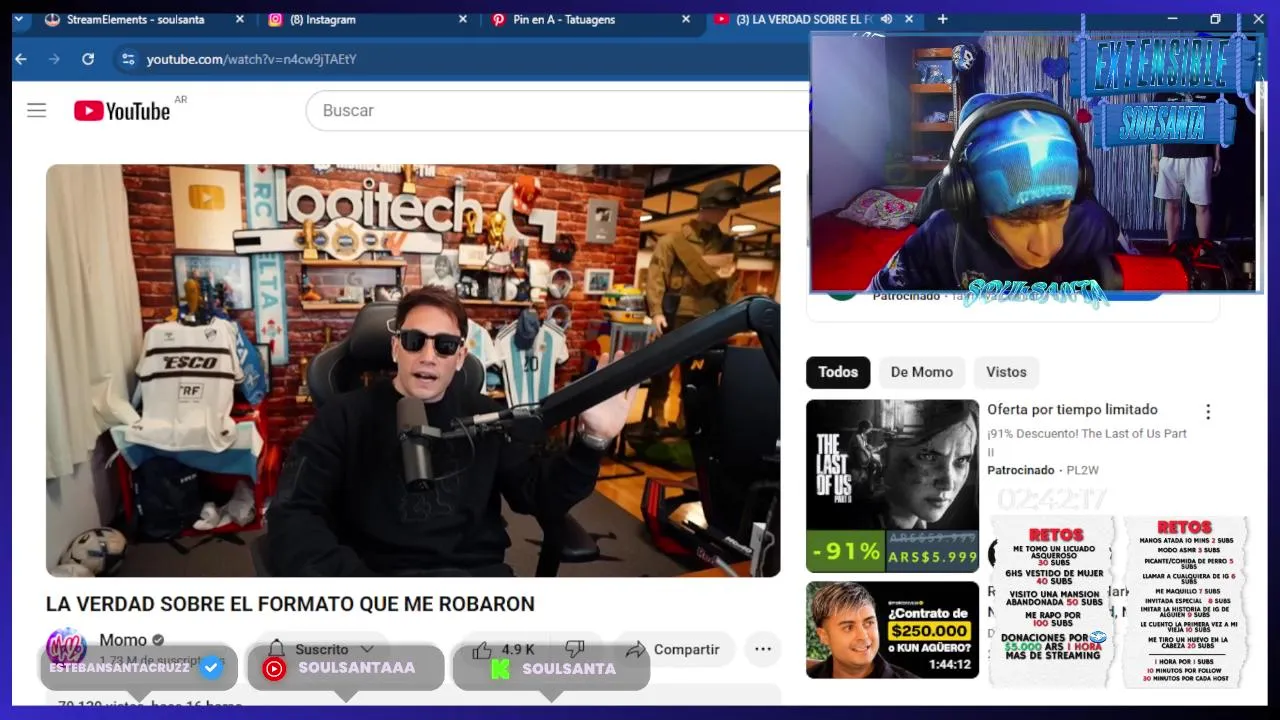Open a new browser tab

coord(942,19)
